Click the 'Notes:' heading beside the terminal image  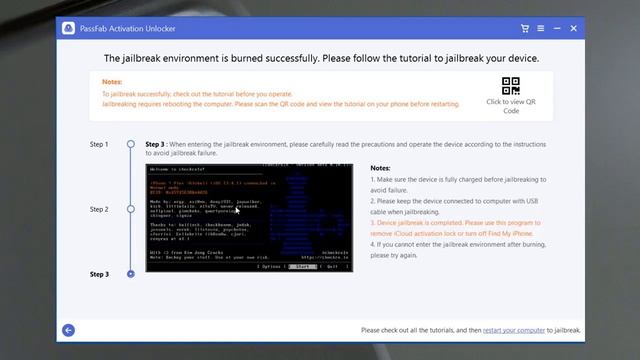(380, 168)
